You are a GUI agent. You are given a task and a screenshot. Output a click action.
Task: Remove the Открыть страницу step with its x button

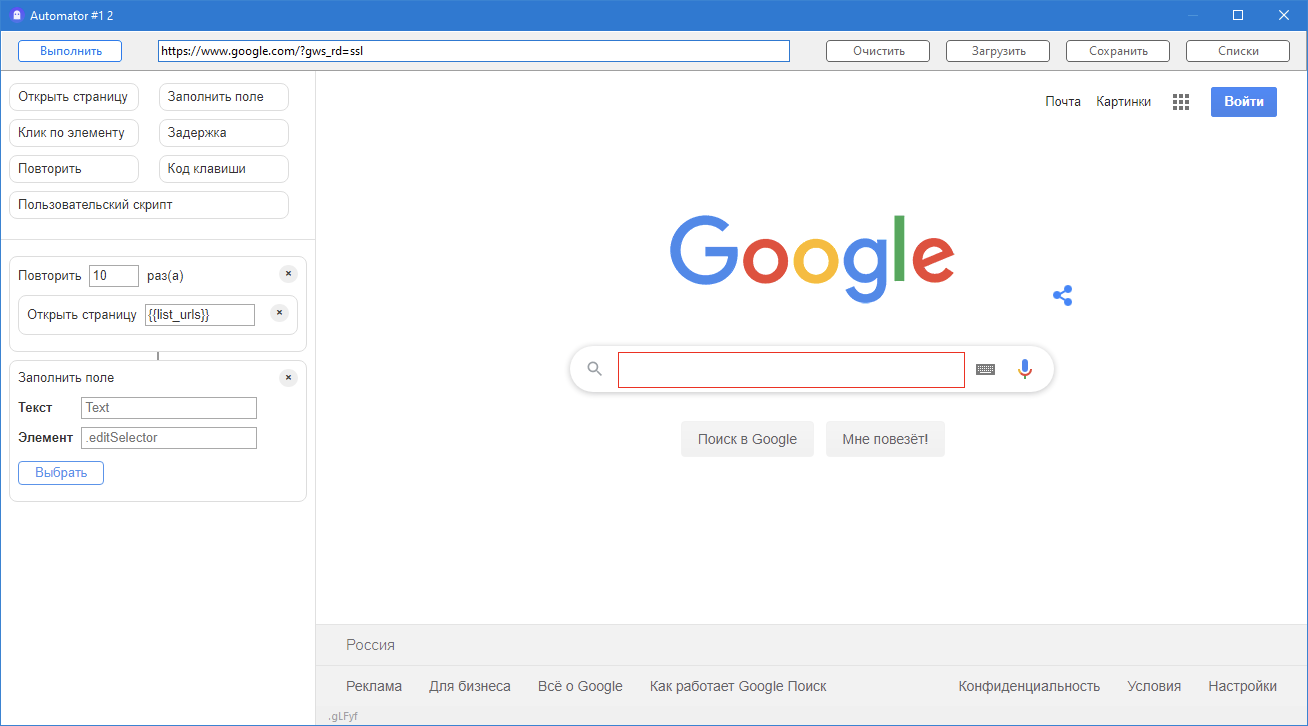(x=279, y=313)
